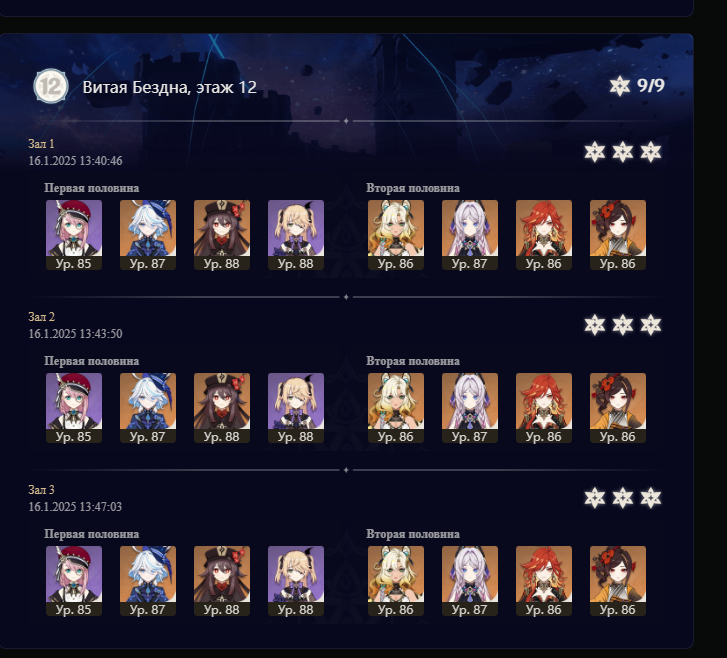
Task: Select the blonde cat-eared character in Зал 1 second half
Action: 395,235
